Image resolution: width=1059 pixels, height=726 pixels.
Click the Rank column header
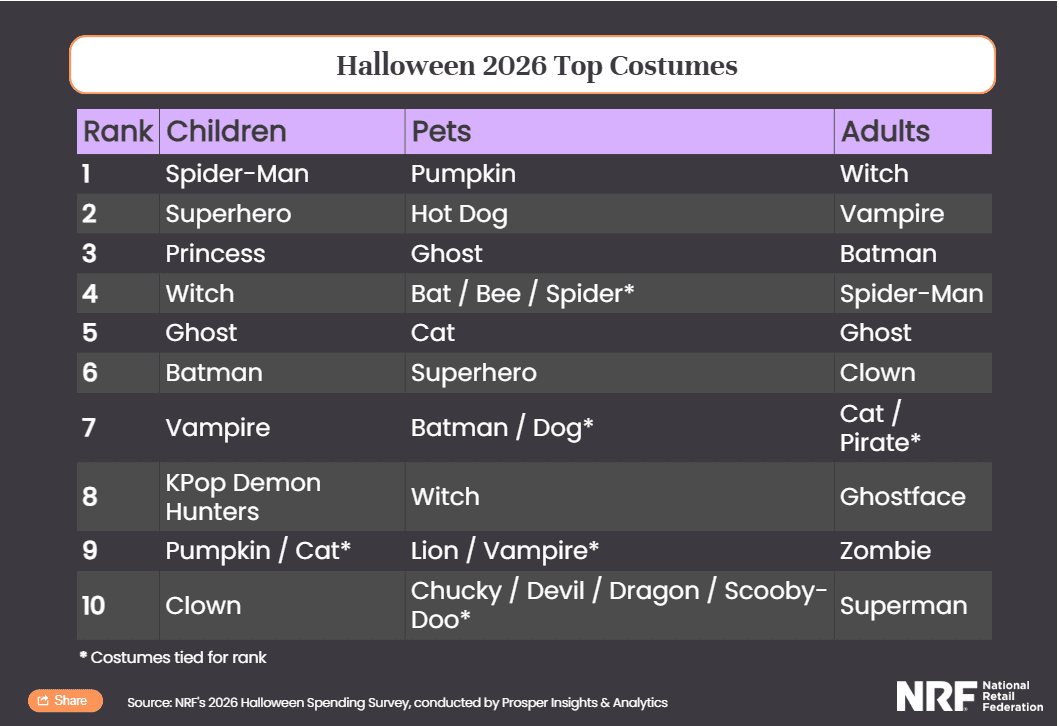click(x=118, y=132)
